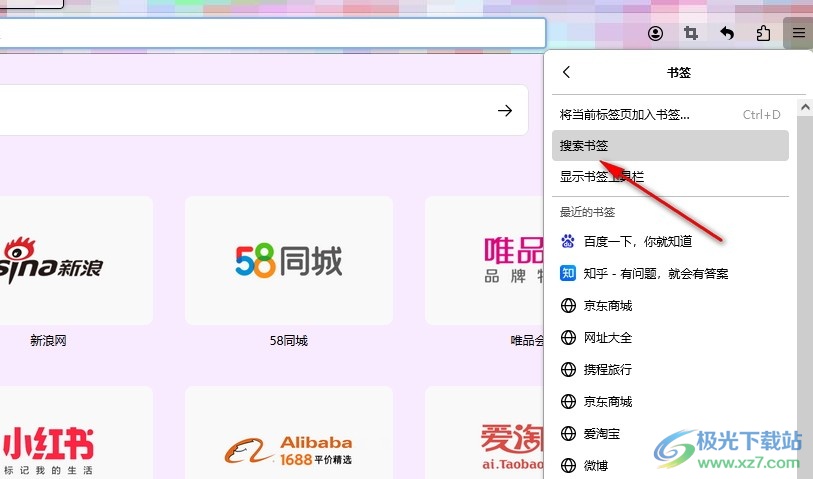Open the extensions puzzle icon
The width and height of the screenshot is (813, 479).
coord(763,34)
